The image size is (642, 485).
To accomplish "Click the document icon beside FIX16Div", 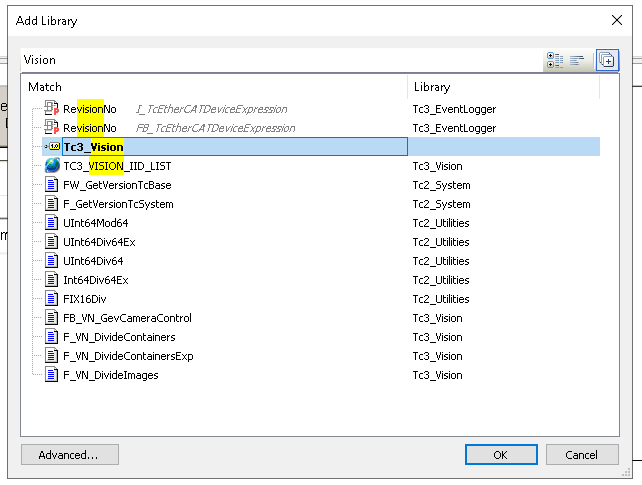I will pos(51,299).
